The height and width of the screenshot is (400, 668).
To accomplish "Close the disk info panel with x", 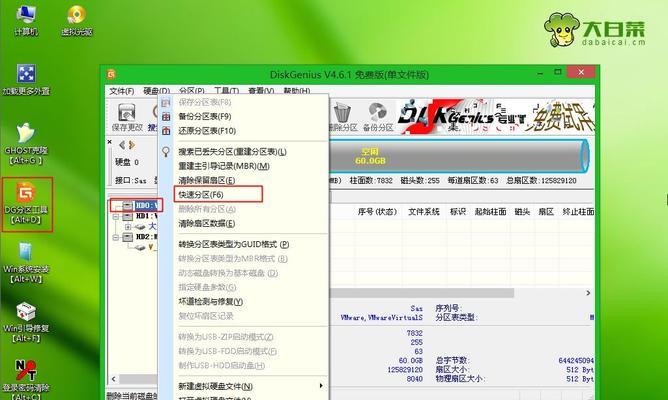I will click(110, 142).
